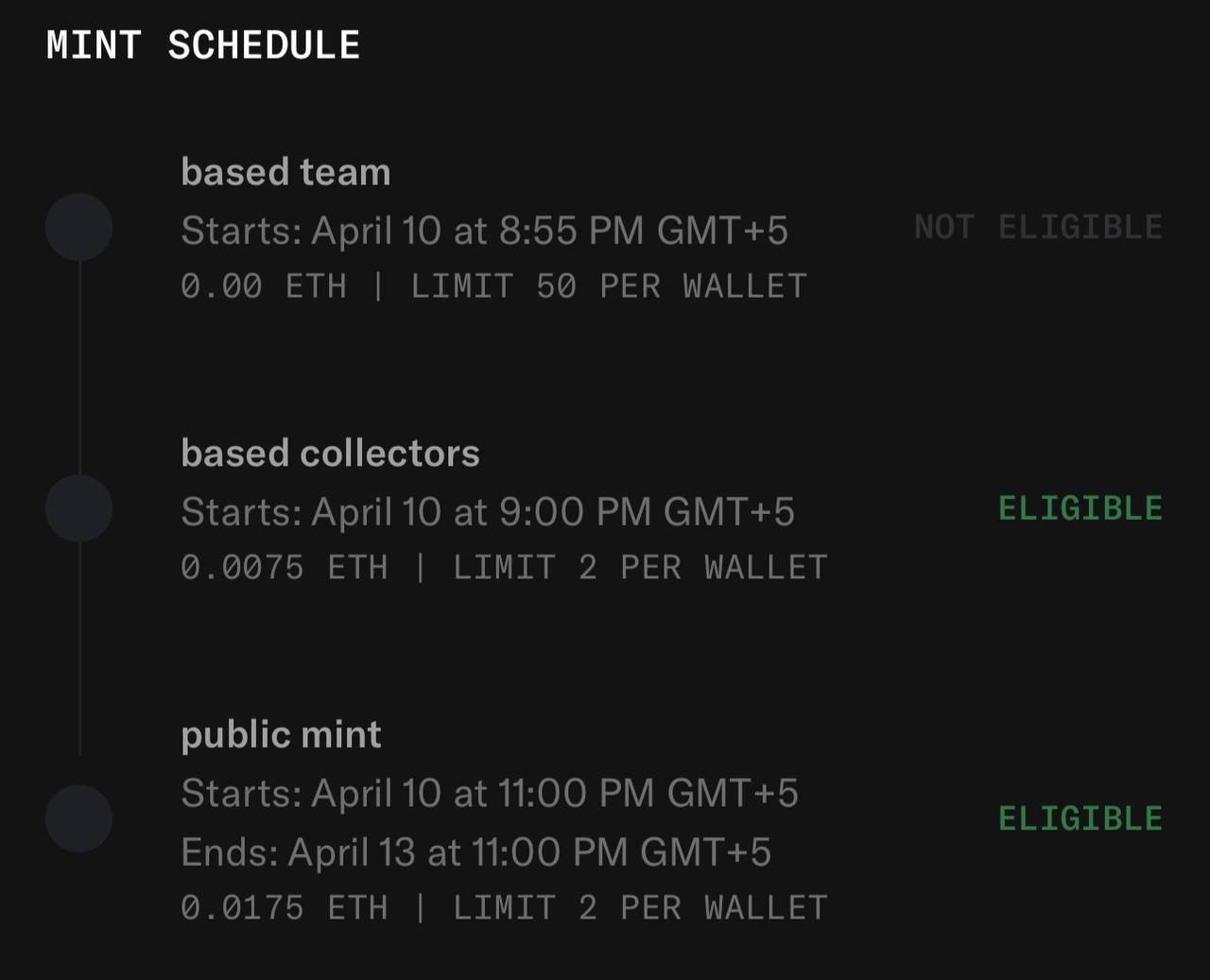Click the NOT ELIGIBLE status label

tap(1039, 227)
